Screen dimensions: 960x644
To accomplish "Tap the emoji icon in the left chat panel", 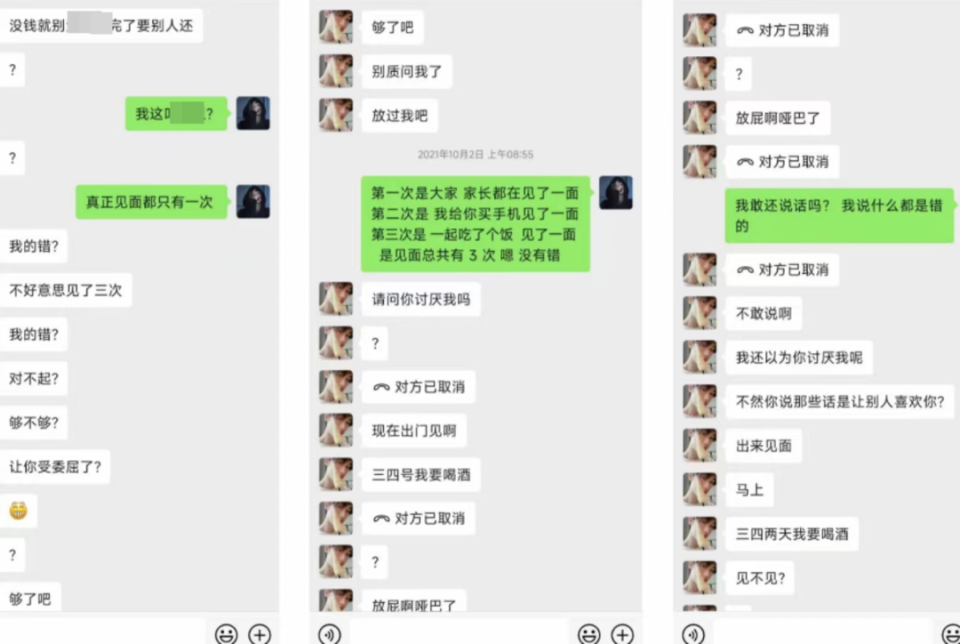I will (x=226, y=634).
